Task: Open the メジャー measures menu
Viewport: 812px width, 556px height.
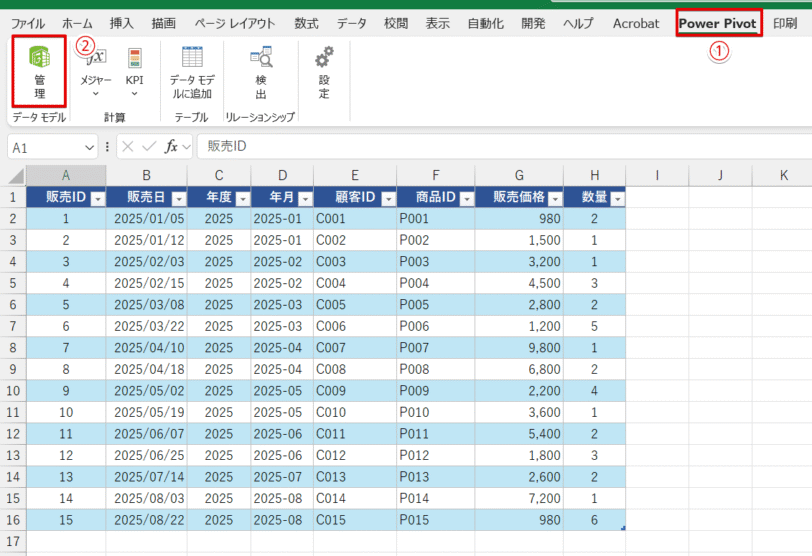Action: (x=96, y=72)
